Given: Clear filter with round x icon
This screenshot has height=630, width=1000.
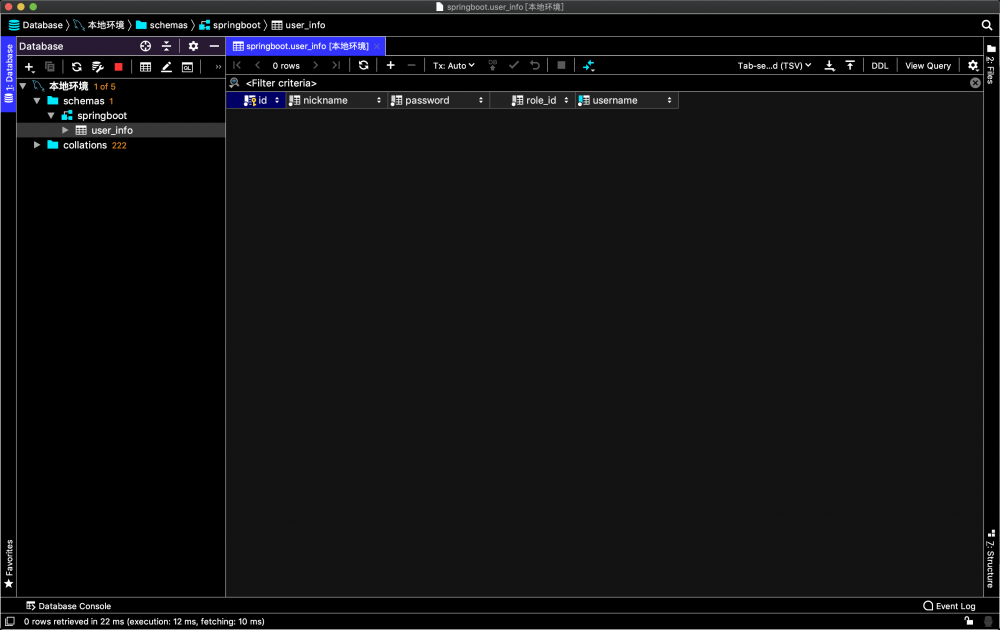Looking at the screenshot, I should point(975,83).
